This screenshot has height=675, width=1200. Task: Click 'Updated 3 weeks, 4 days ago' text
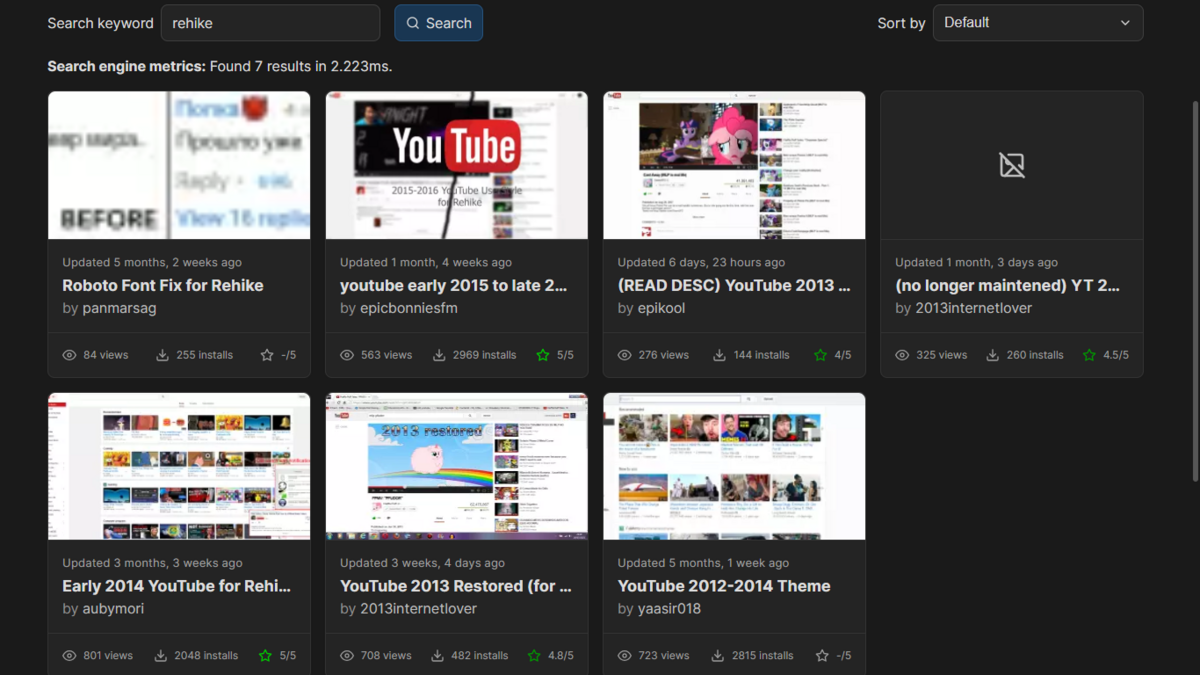(422, 563)
